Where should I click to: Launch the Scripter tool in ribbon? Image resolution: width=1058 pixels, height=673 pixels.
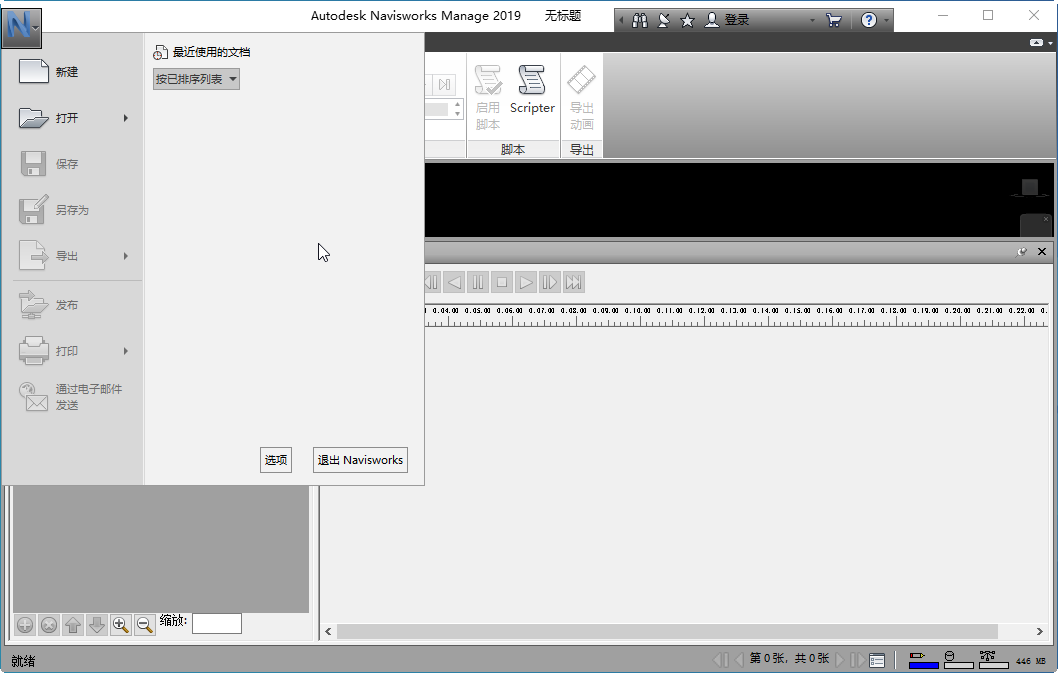tap(532, 91)
